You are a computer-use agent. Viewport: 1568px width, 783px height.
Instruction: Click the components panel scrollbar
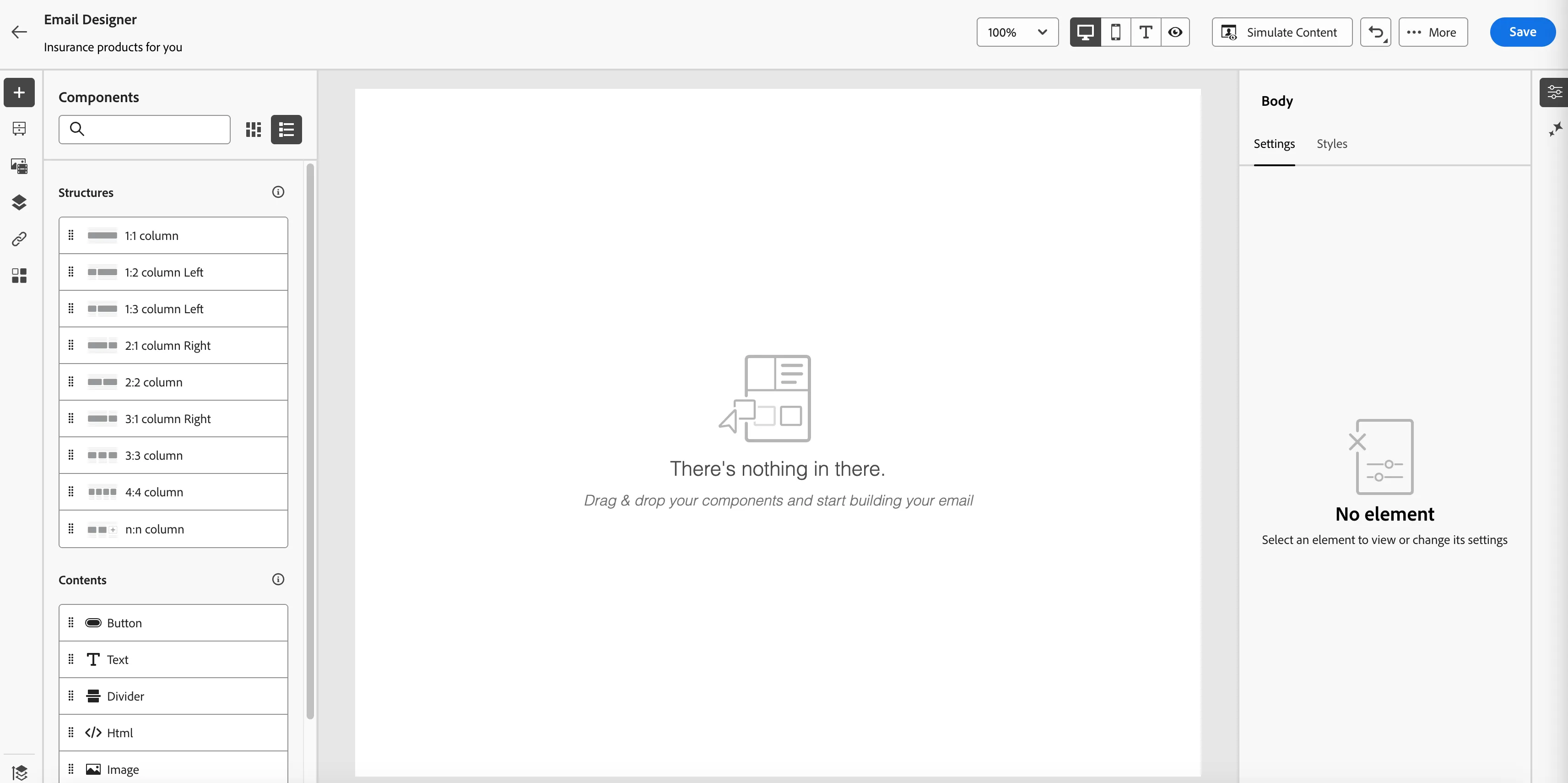[x=310, y=441]
